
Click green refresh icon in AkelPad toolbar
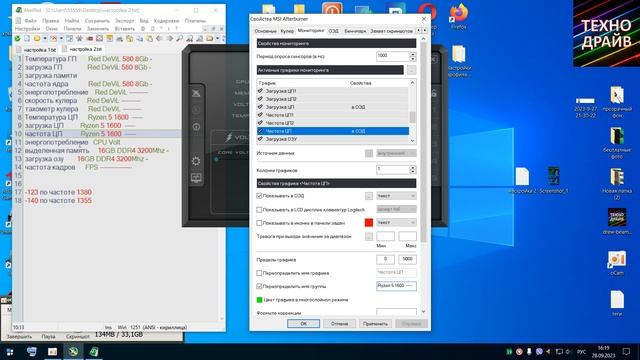pyautogui.click(x=17, y=39)
